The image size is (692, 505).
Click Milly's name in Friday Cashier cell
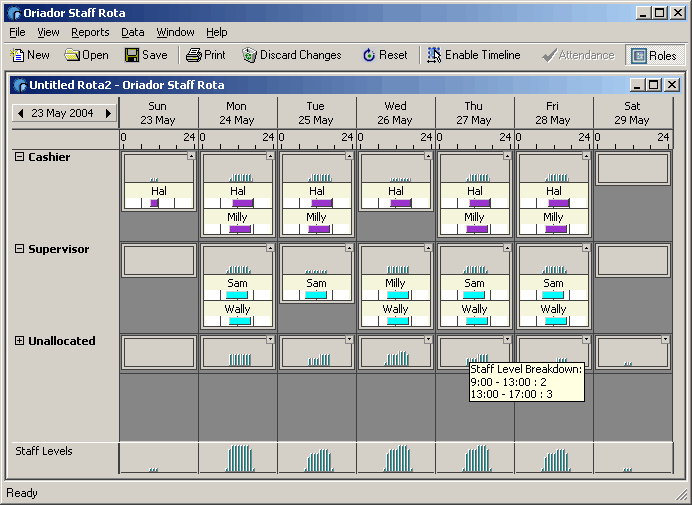[553, 217]
